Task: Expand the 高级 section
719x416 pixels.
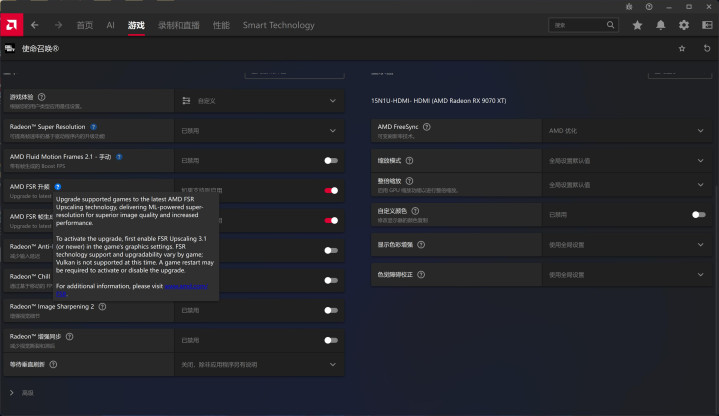Action: pyautogui.click(x=11, y=392)
